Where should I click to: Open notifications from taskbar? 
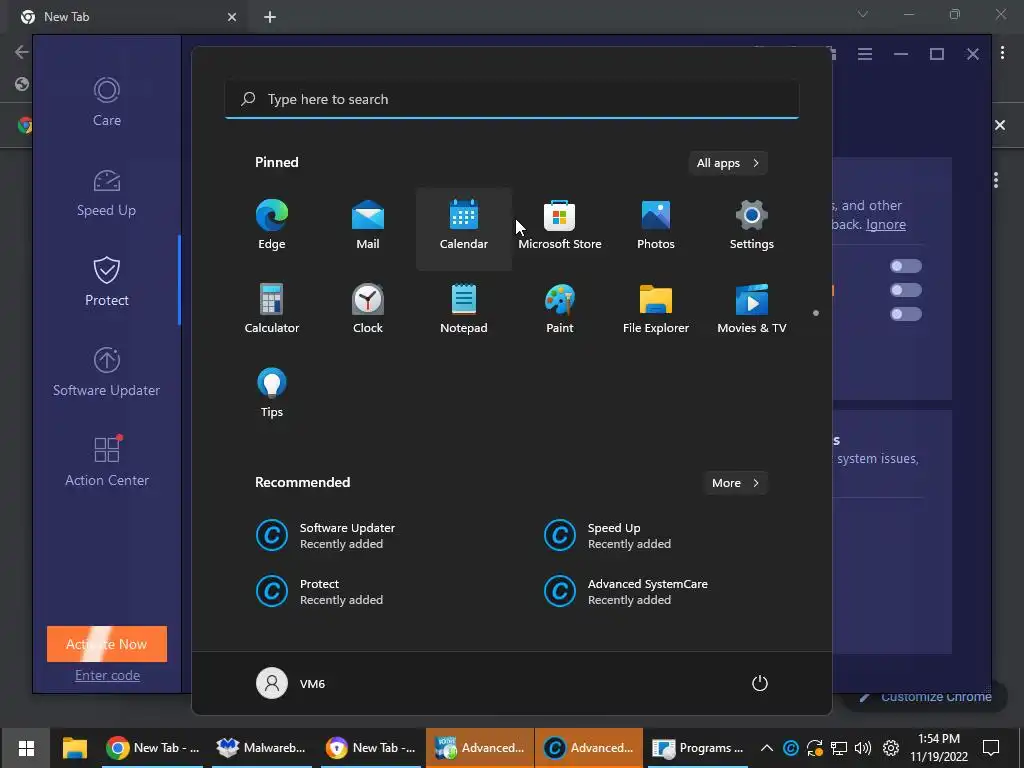991,748
